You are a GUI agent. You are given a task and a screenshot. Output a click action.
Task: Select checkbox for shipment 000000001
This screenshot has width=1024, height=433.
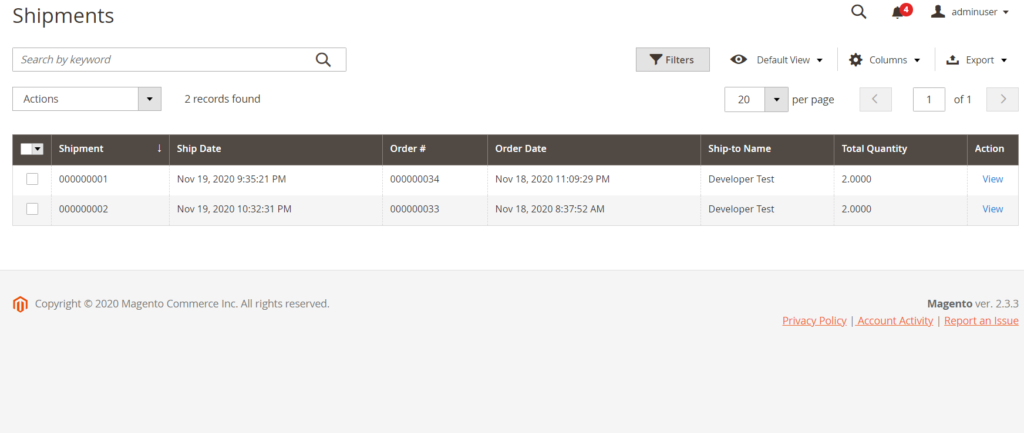pyautogui.click(x=32, y=179)
